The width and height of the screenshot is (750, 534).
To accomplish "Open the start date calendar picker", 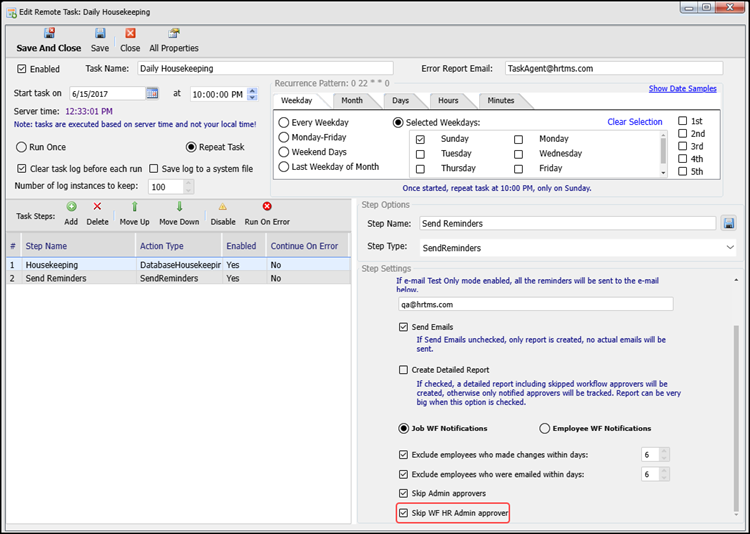I will (152, 94).
